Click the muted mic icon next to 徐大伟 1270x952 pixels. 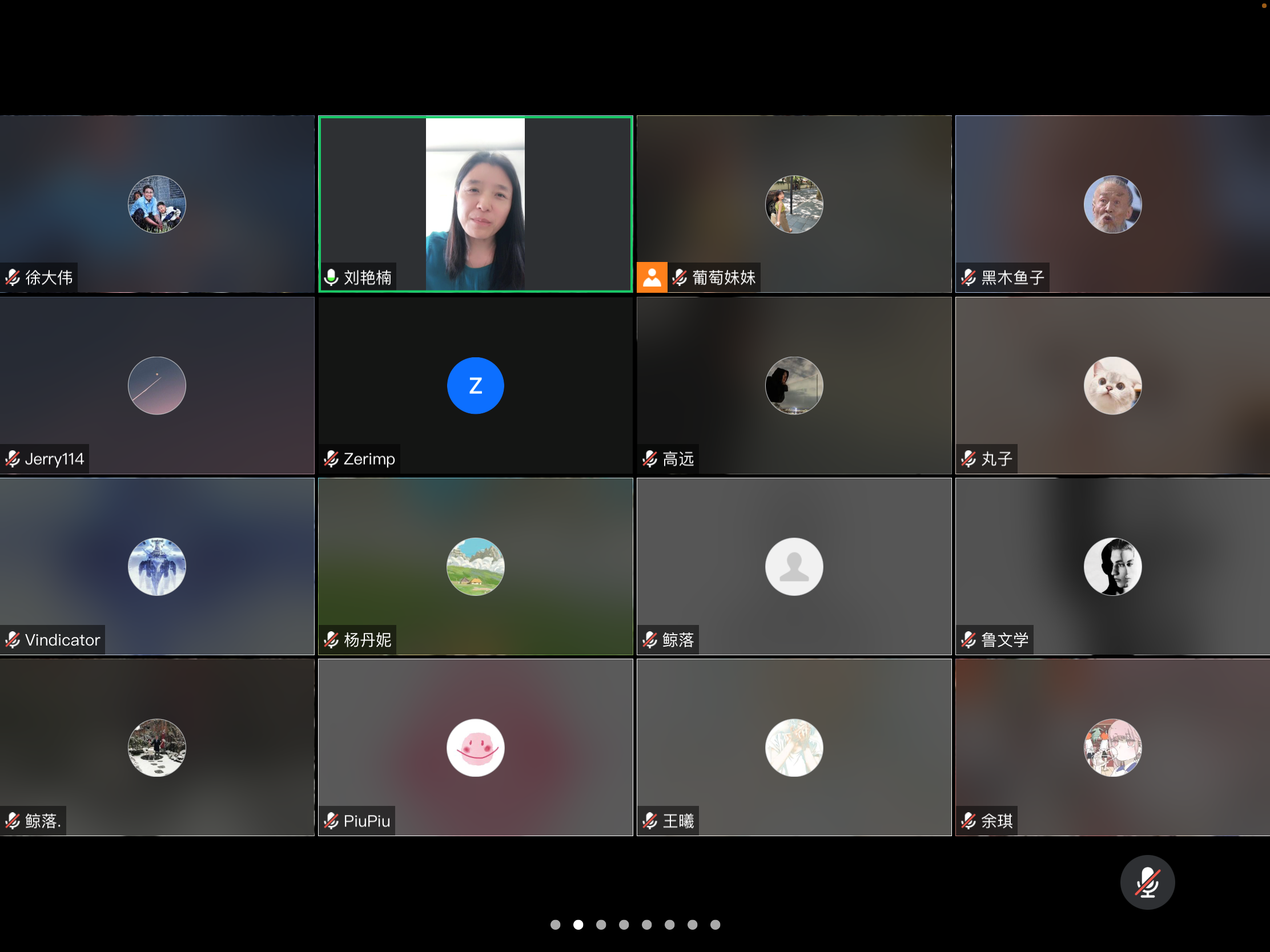coord(13,278)
